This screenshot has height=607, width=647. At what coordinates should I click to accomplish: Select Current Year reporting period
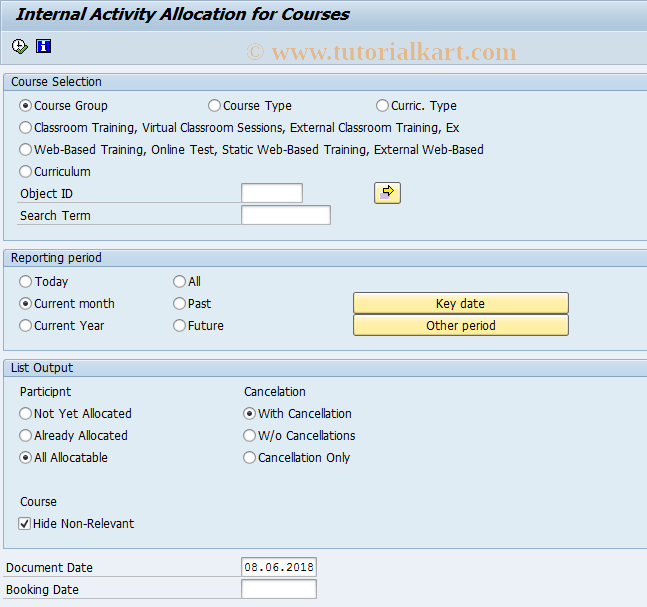[25, 326]
